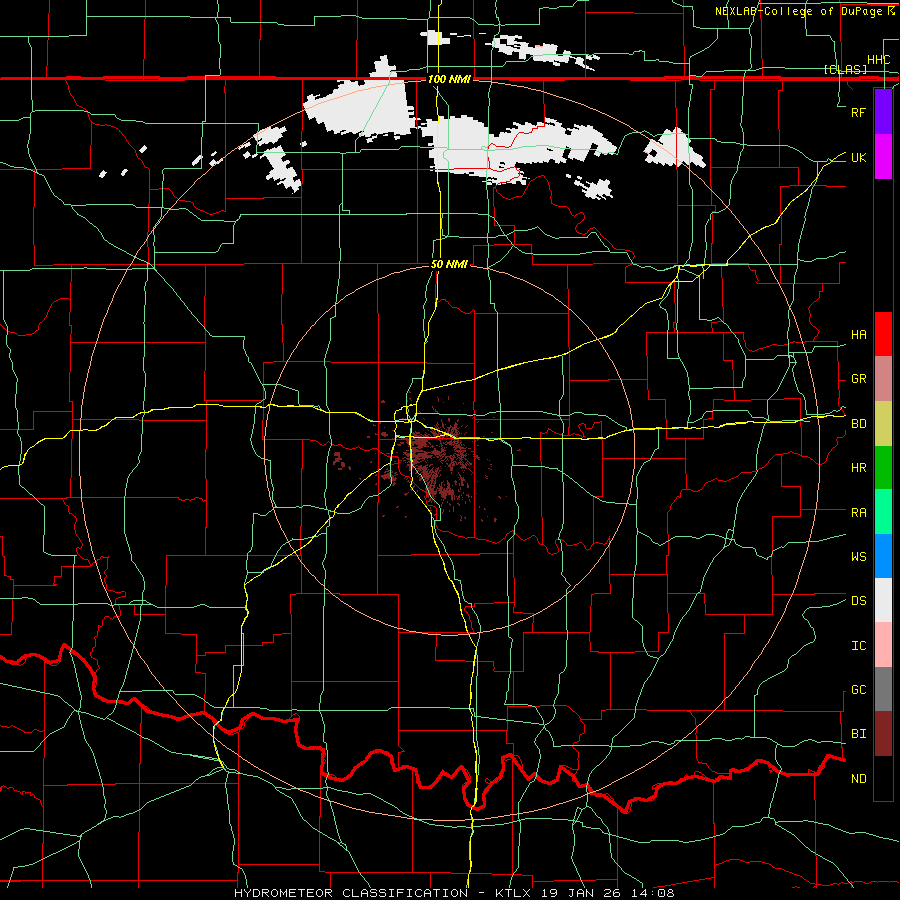Click the 100 NMI range ring label

point(449,79)
